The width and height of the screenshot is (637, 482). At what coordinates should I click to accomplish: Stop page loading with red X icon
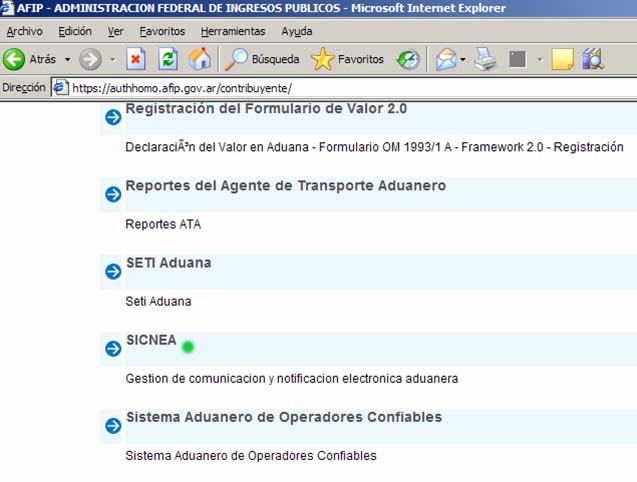click(x=136, y=59)
